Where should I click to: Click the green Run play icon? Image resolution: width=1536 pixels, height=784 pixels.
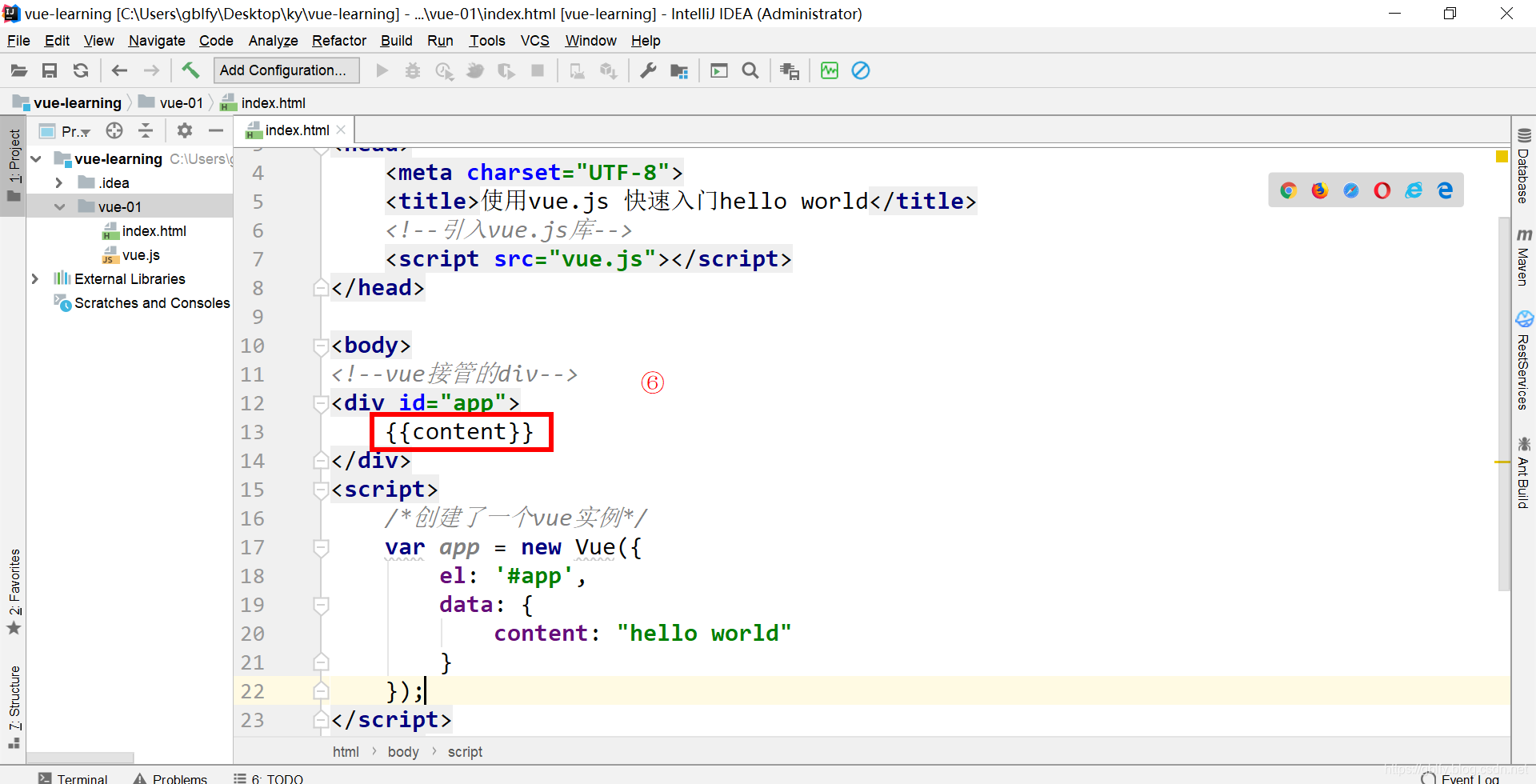tap(382, 71)
